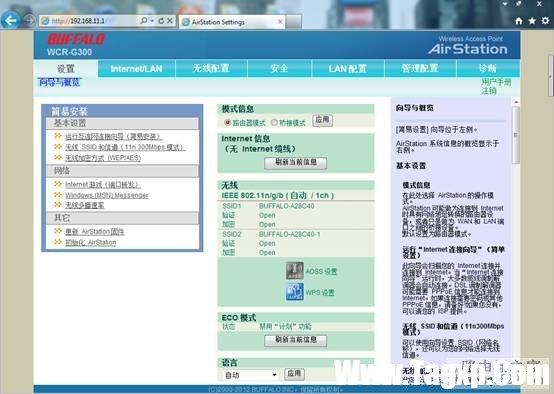554x394 pixels.
Task: Click the 应用 button beside language
Action: pos(294,374)
